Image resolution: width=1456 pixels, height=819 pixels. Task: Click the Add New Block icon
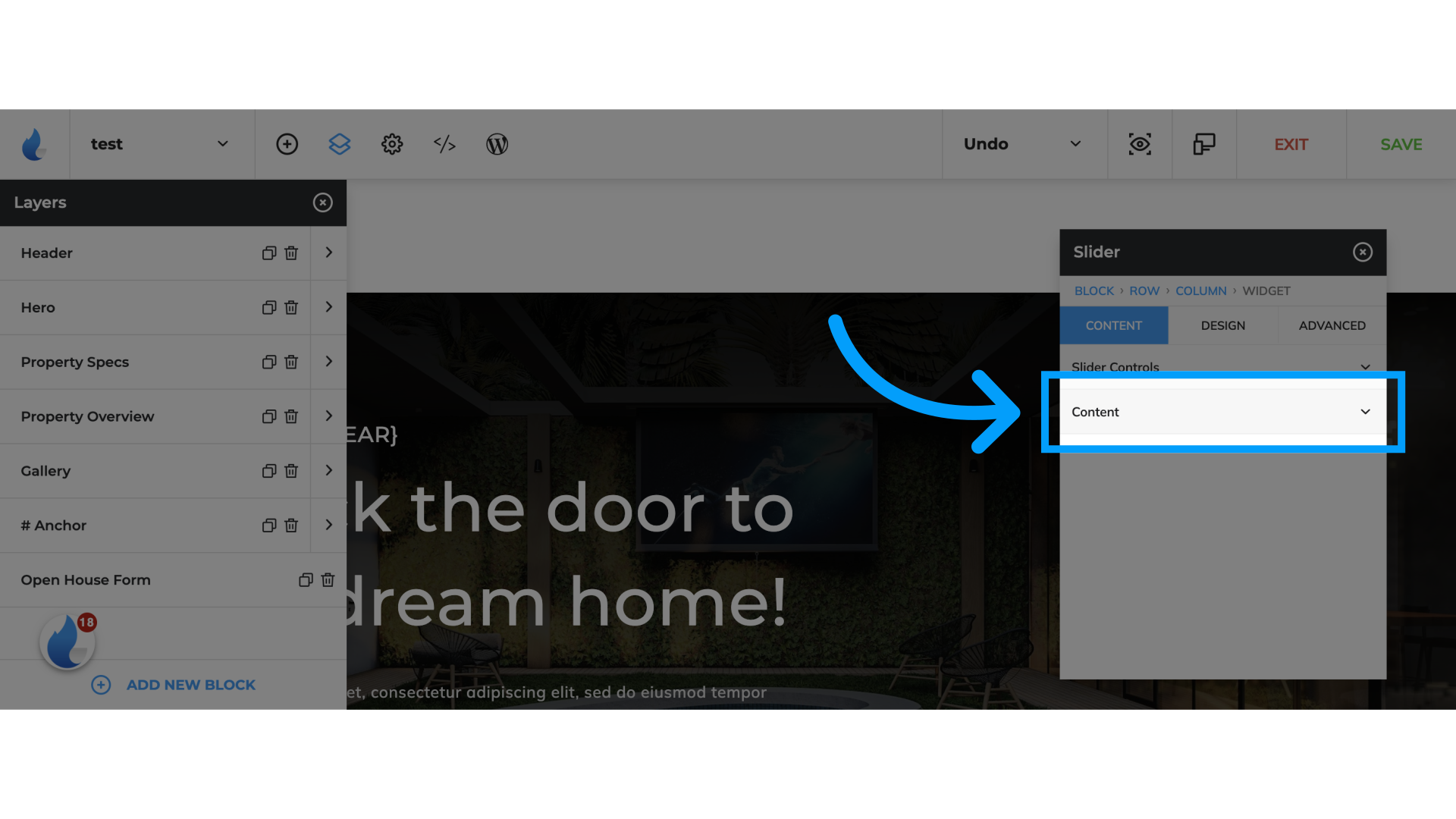point(100,684)
